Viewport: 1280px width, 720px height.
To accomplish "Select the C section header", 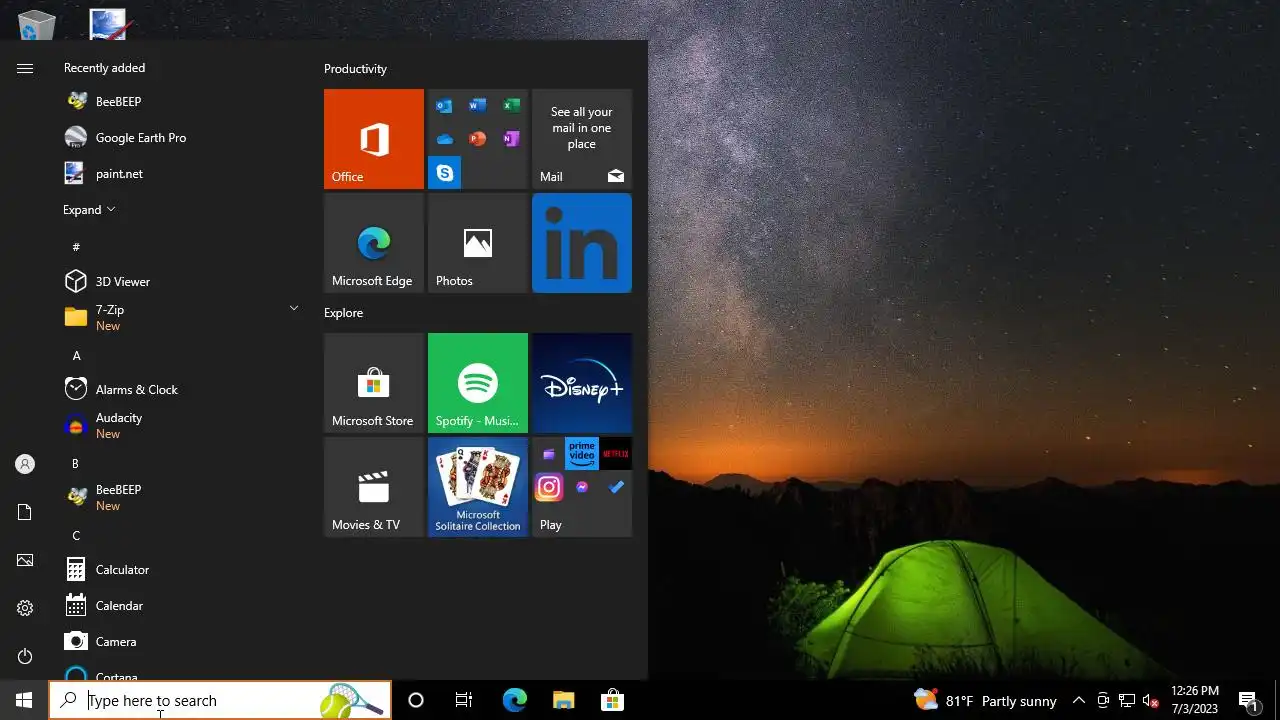I will [76, 536].
